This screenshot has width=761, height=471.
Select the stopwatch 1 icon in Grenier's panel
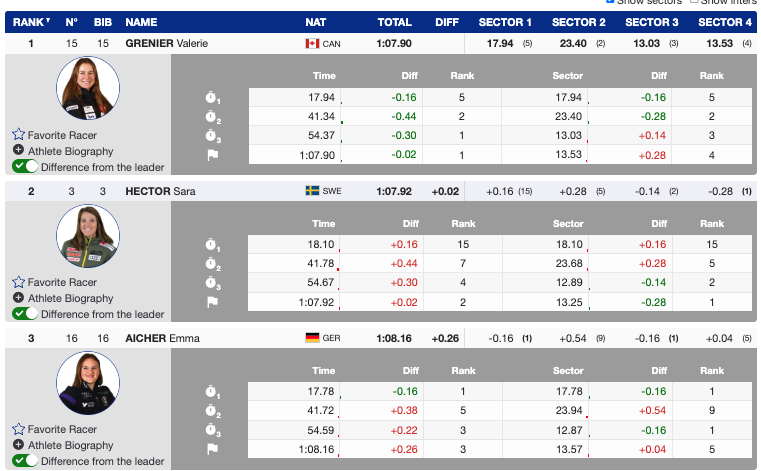pos(212,98)
